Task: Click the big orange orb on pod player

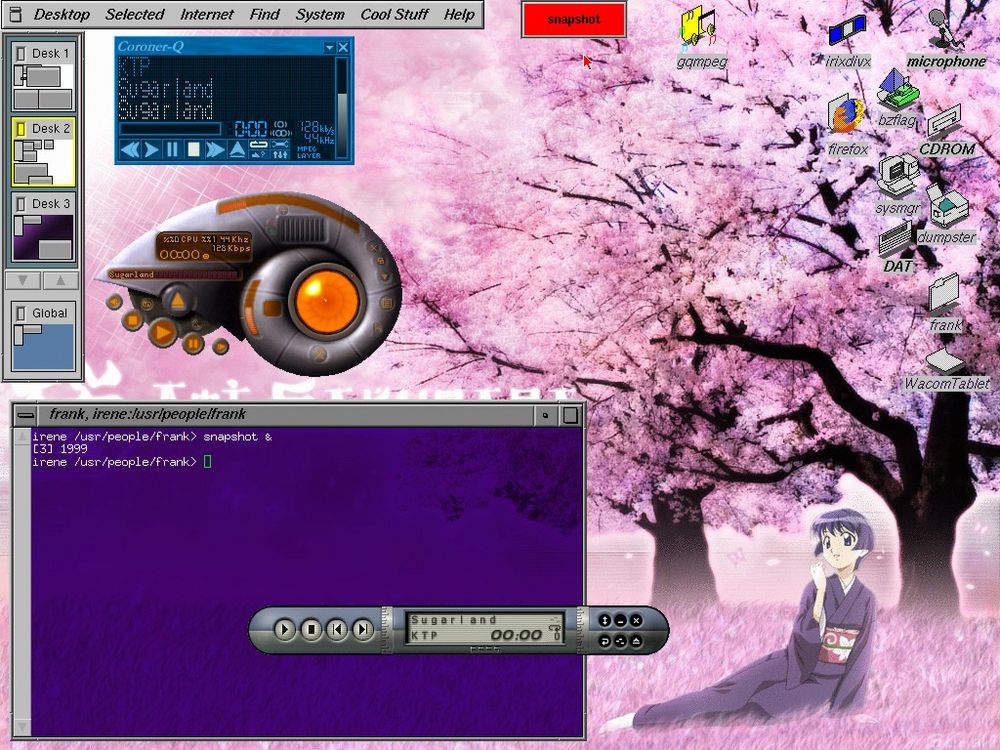Action: (x=327, y=301)
